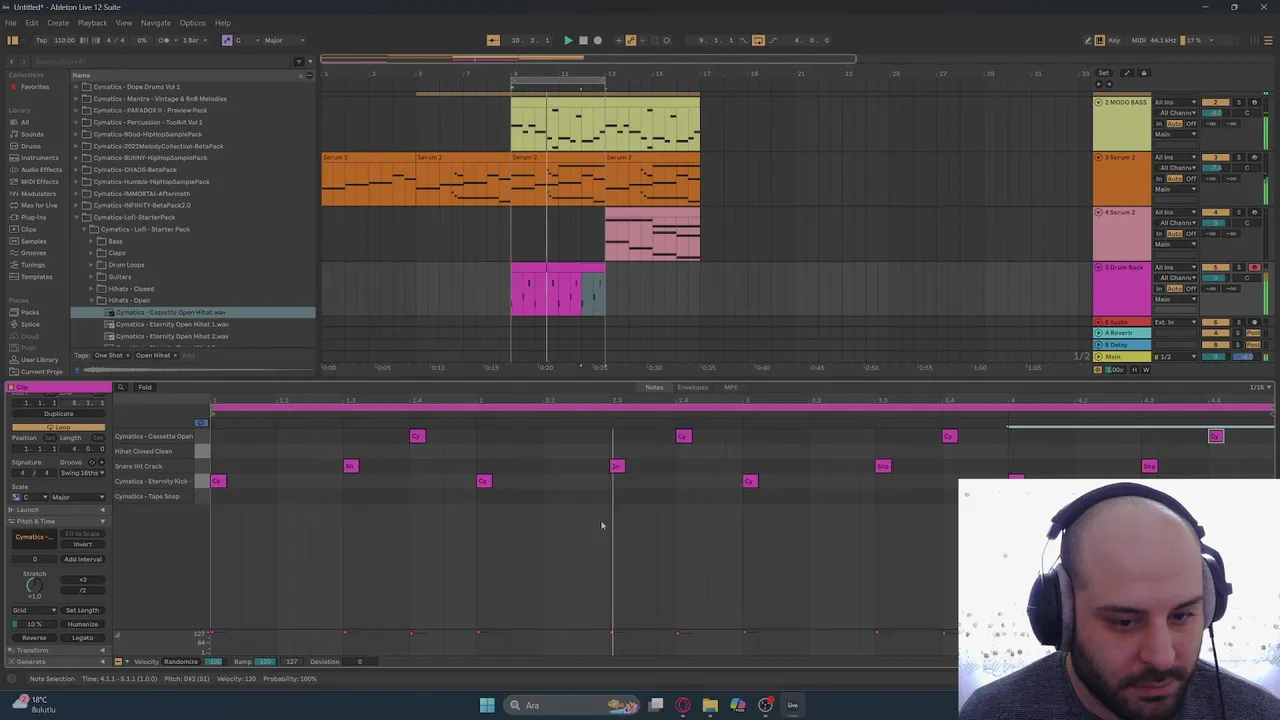Solo the 2 MODO BASS track
The height and width of the screenshot is (720, 1280).
1239,102
